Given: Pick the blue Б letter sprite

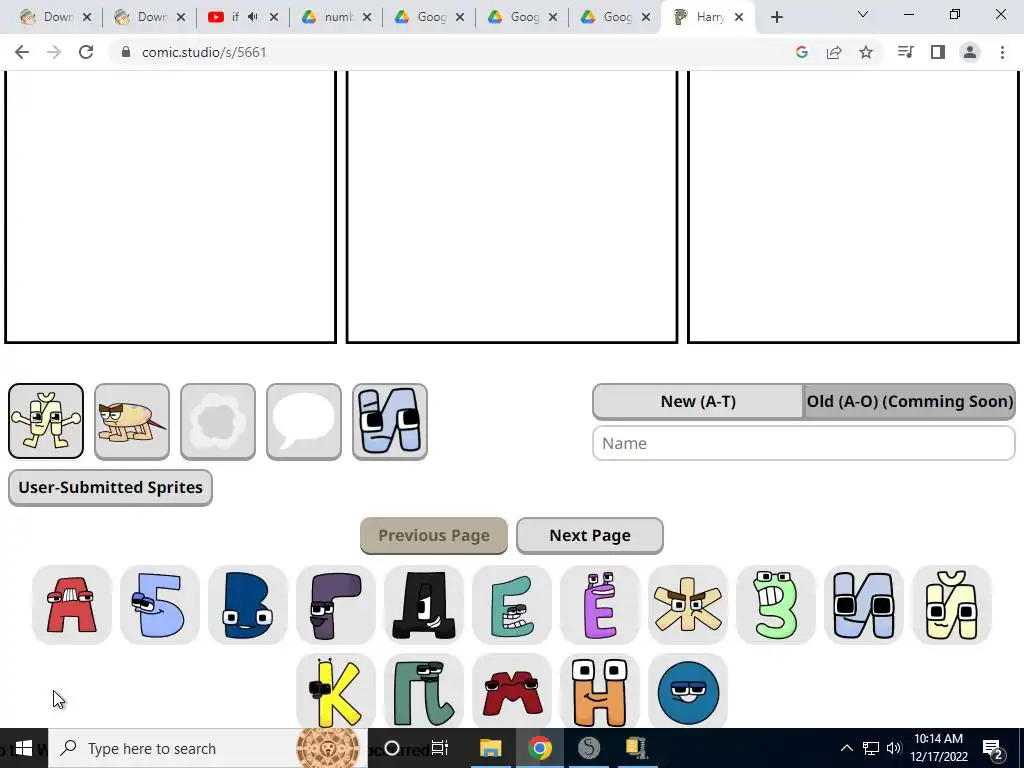Looking at the screenshot, I should tap(159, 605).
